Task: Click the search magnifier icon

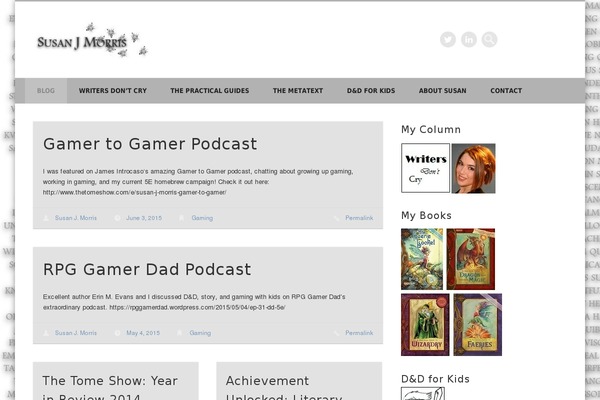Action: (489, 39)
